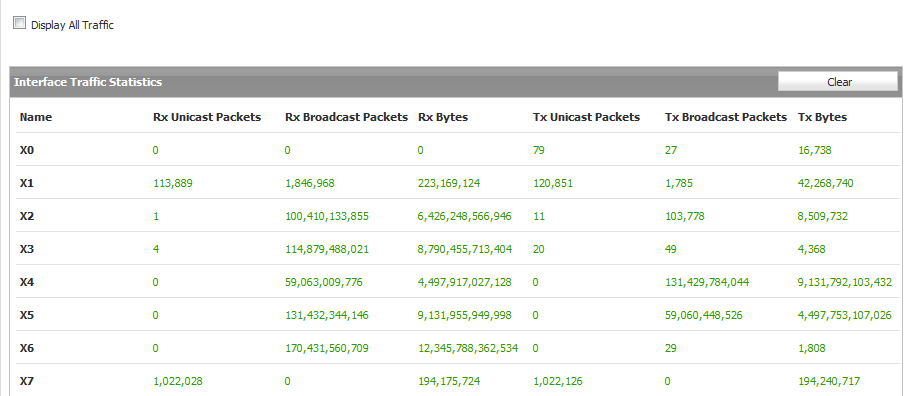The image size is (910, 396).
Task: Click X6 Tx Bytes value 1,808
Action: pos(812,349)
